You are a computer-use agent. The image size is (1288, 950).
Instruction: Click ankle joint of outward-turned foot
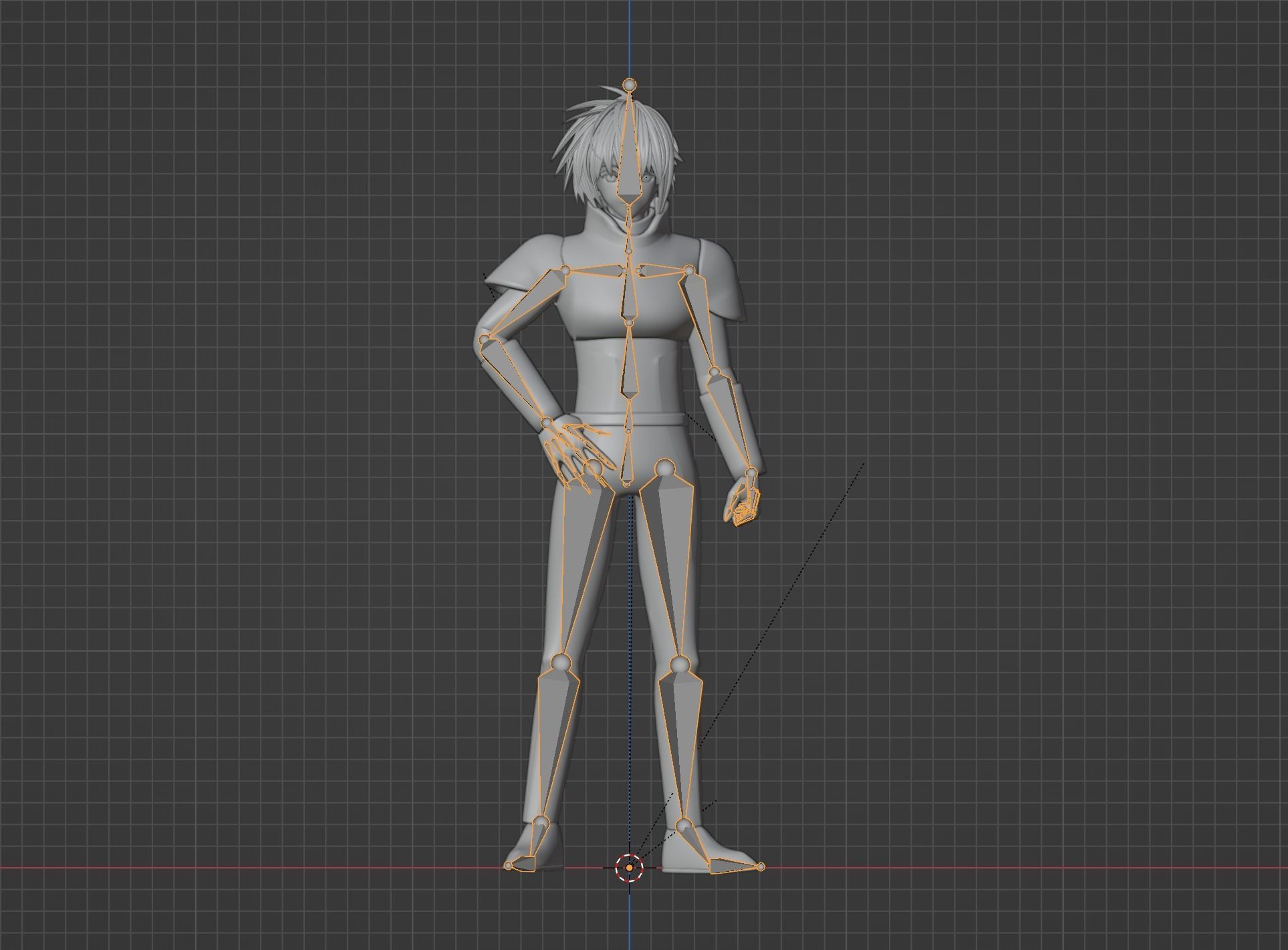pos(682,824)
